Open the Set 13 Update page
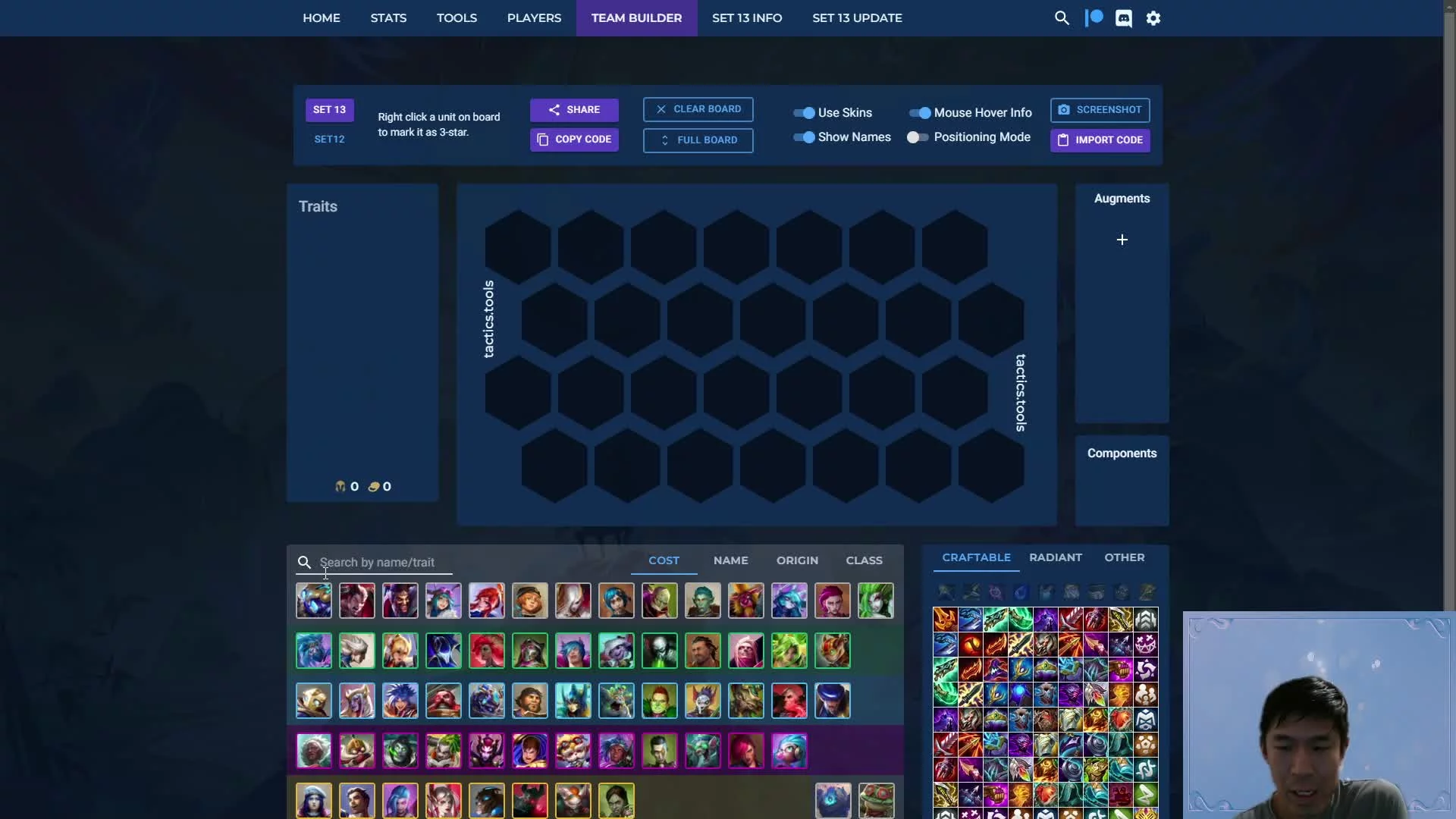The width and height of the screenshot is (1456, 819). click(857, 18)
